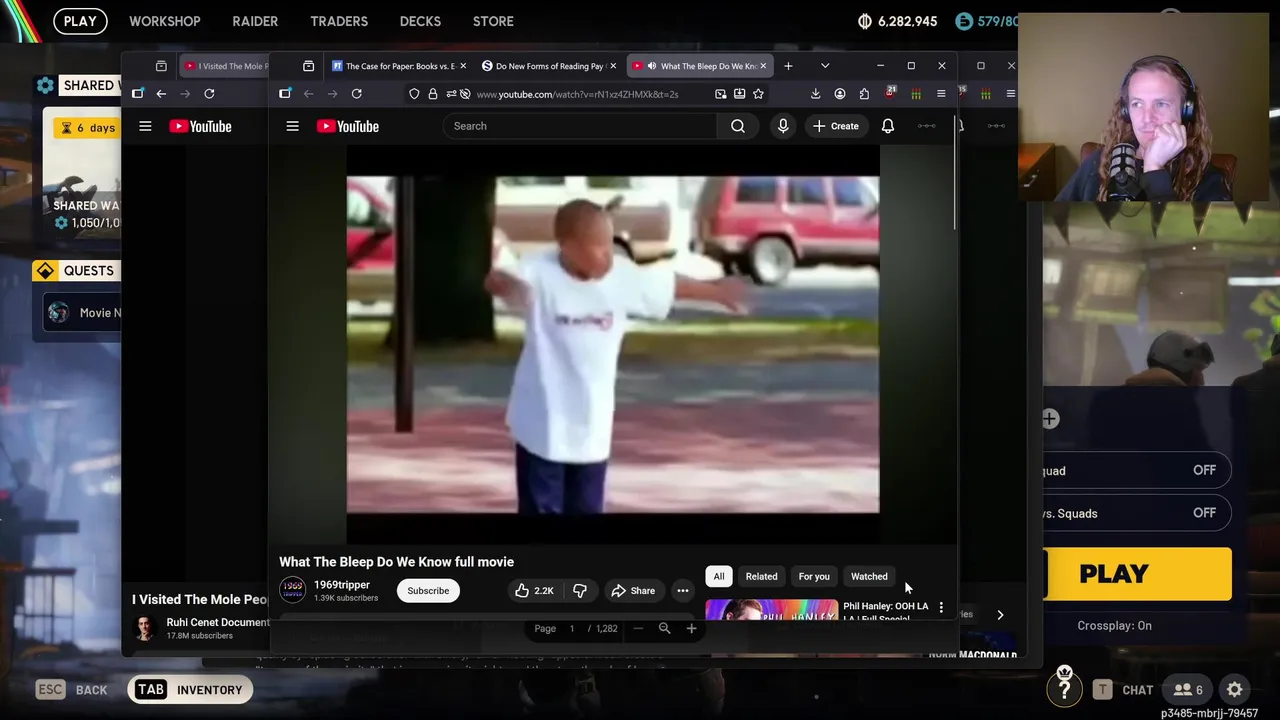The height and width of the screenshot is (720, 1280).
Task: Select the Related filter chip
Action: pos(761,576)
